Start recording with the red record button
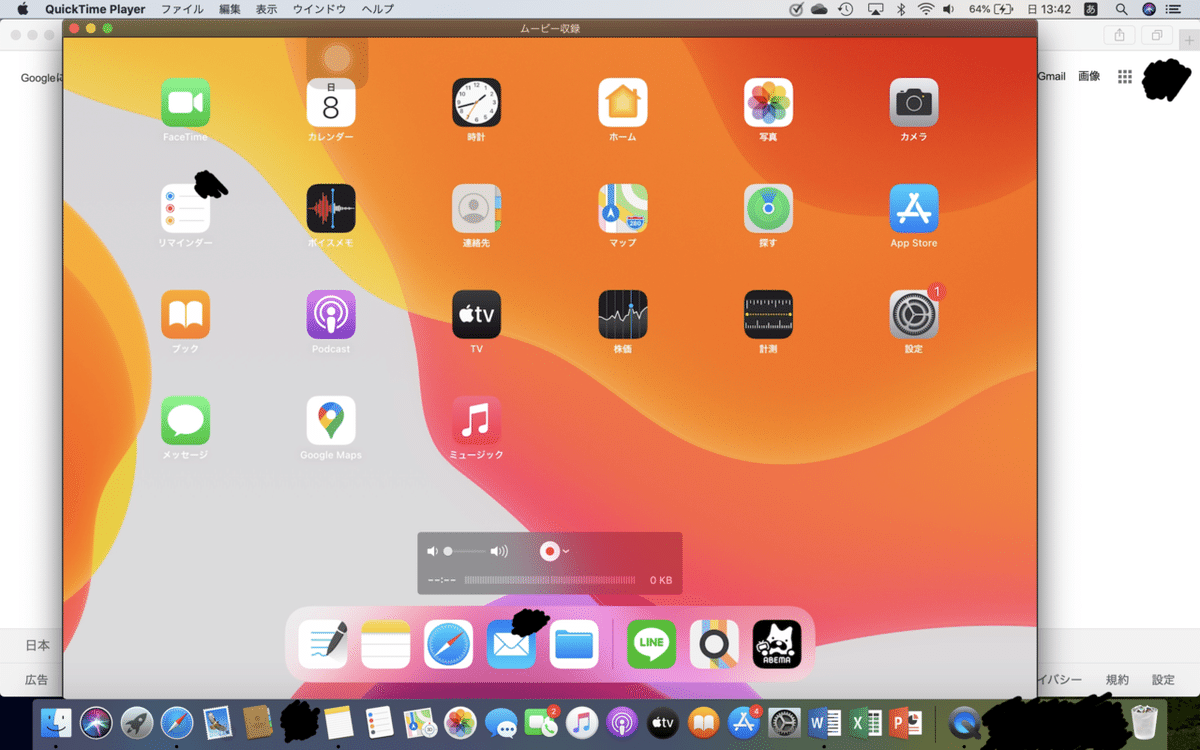The width and height of the screenshot is (1200, 750). (x=549, y=551)
